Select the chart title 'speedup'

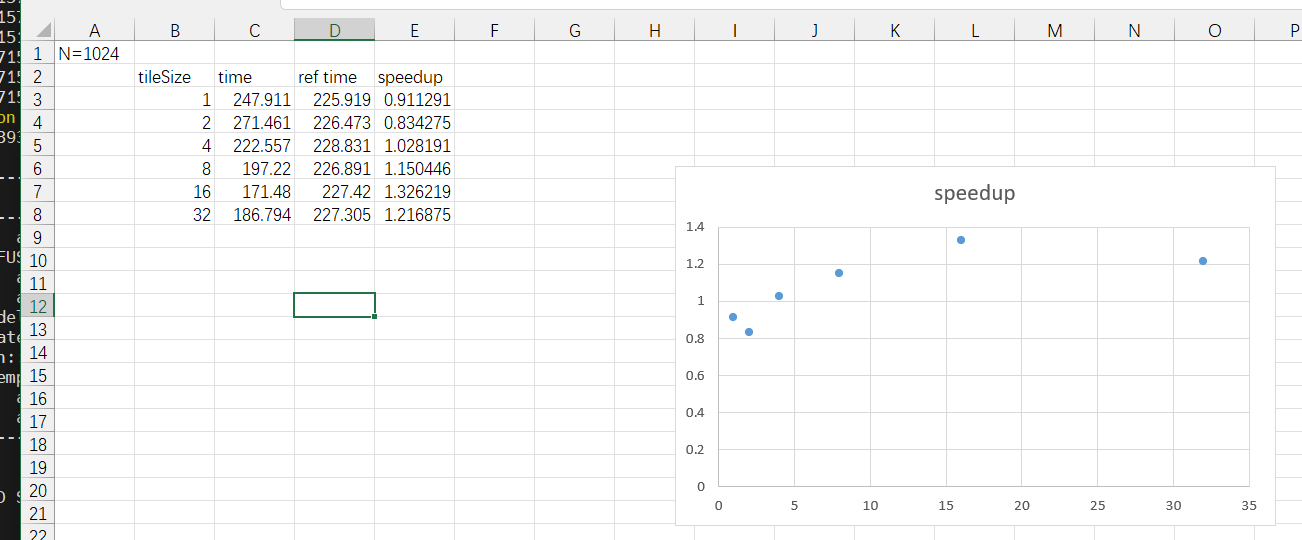[x=974, y=193]
